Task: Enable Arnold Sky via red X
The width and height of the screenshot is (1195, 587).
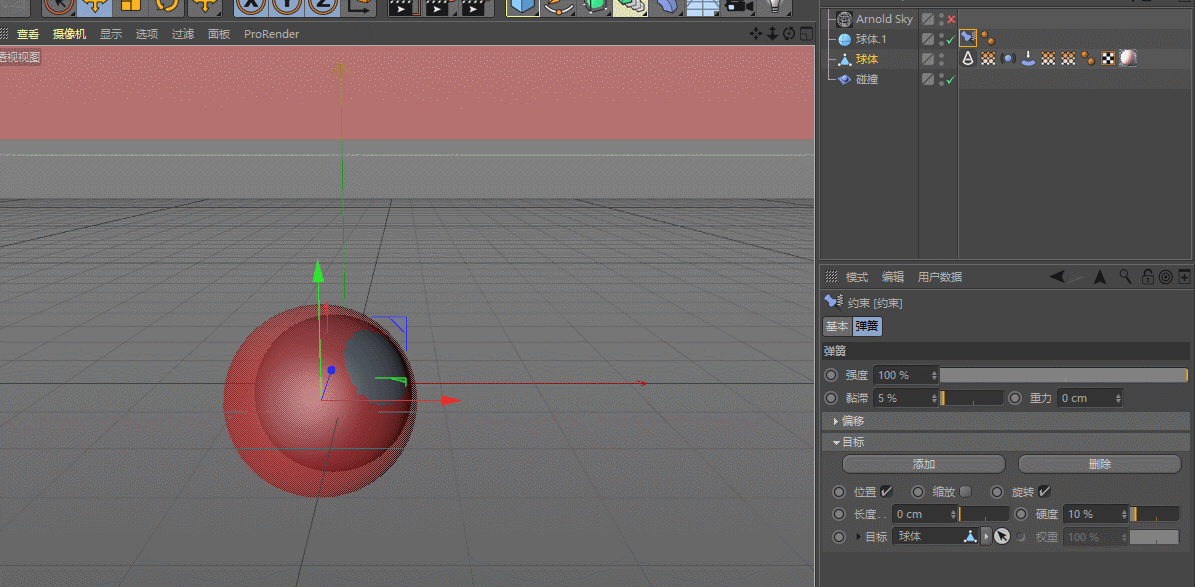Action: pos(951,19)
